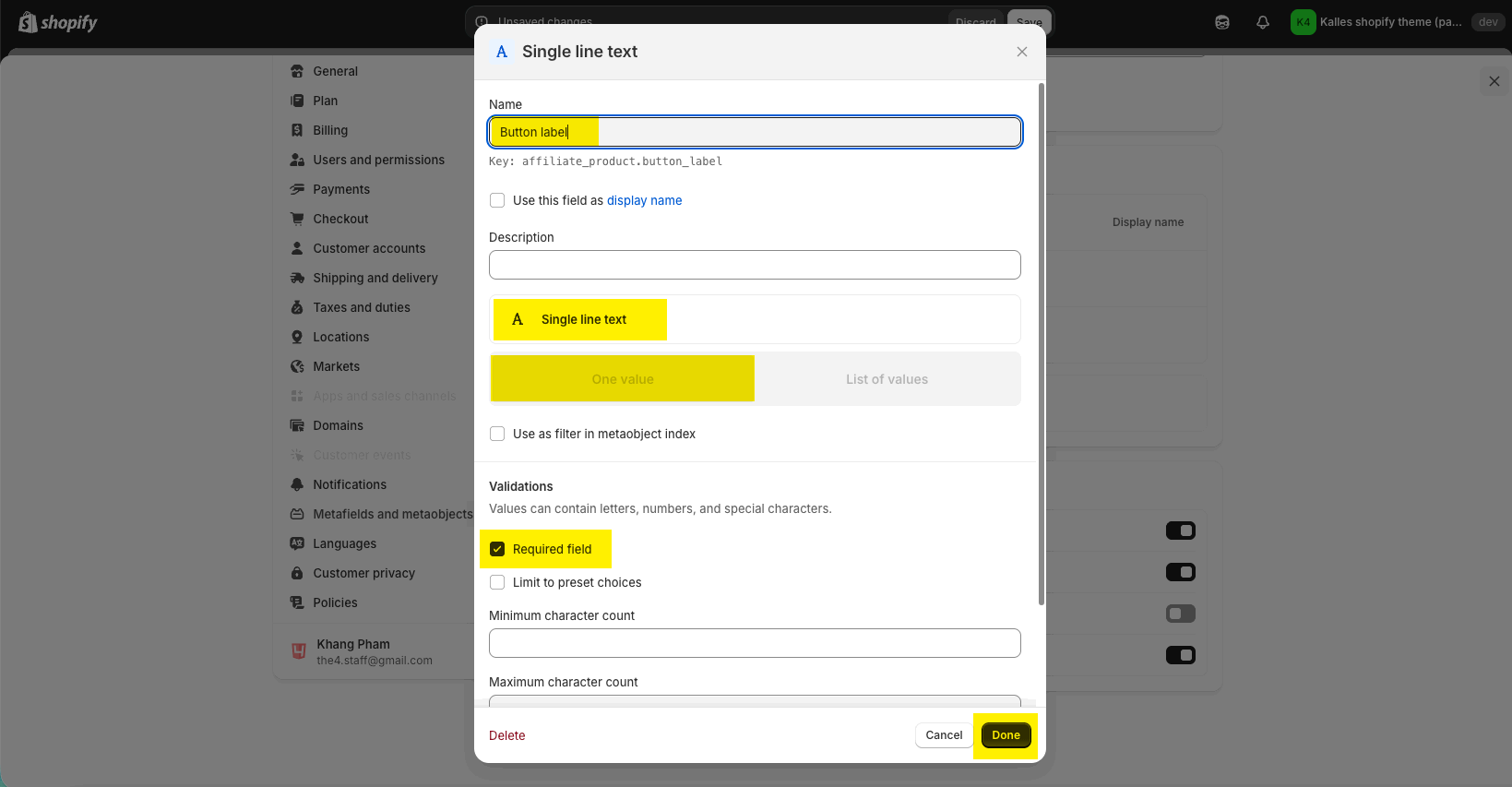Click the Sidekick assistant icon in top bar
Image resolution: width=1512 pixels, height=787 pixels.
1222,22
